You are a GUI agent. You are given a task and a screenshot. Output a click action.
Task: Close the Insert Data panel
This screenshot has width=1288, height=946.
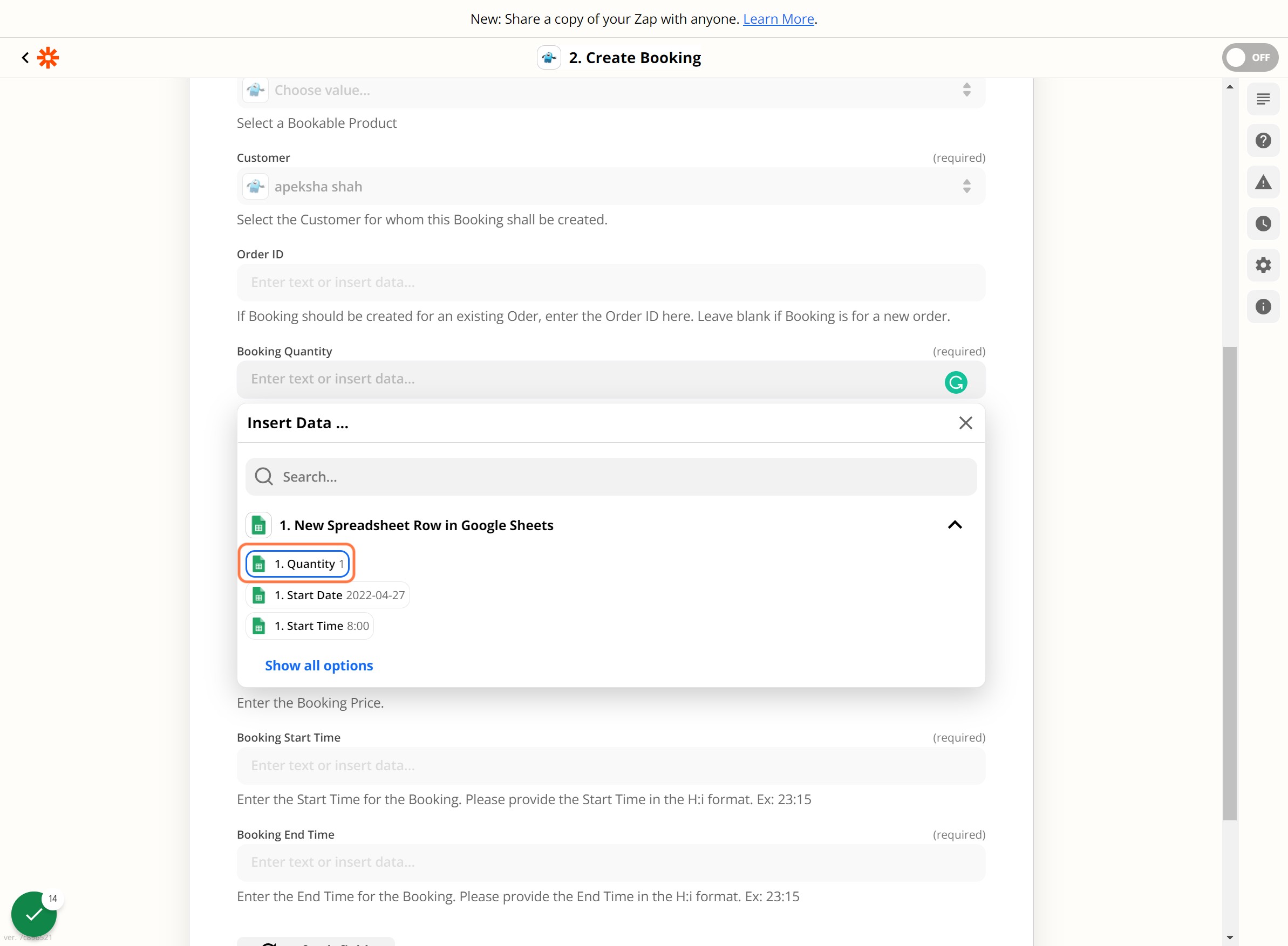965,423
